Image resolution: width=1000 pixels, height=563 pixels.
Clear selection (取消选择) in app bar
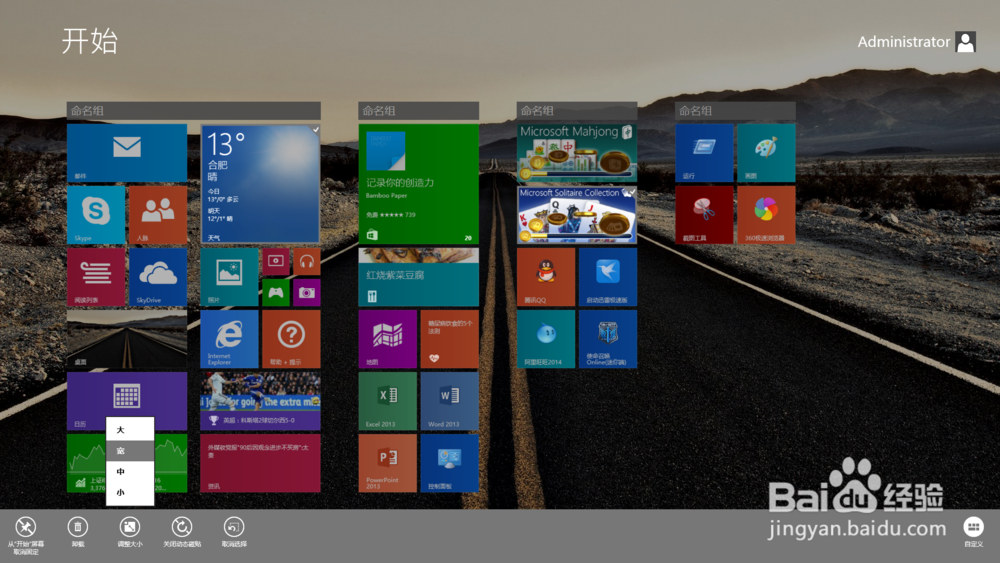point(234,532)
